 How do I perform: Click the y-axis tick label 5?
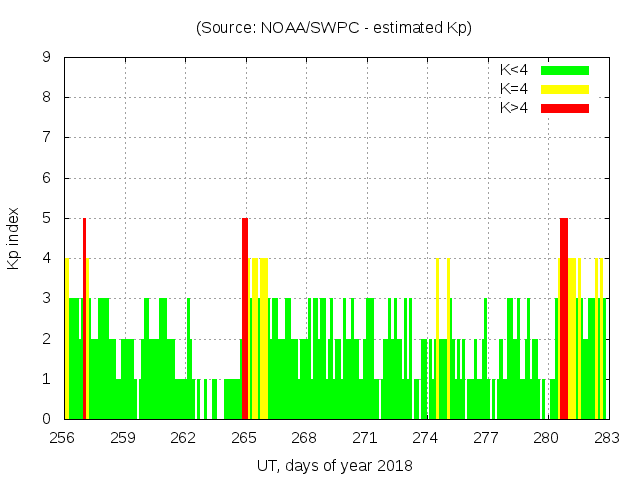point(47,218)
